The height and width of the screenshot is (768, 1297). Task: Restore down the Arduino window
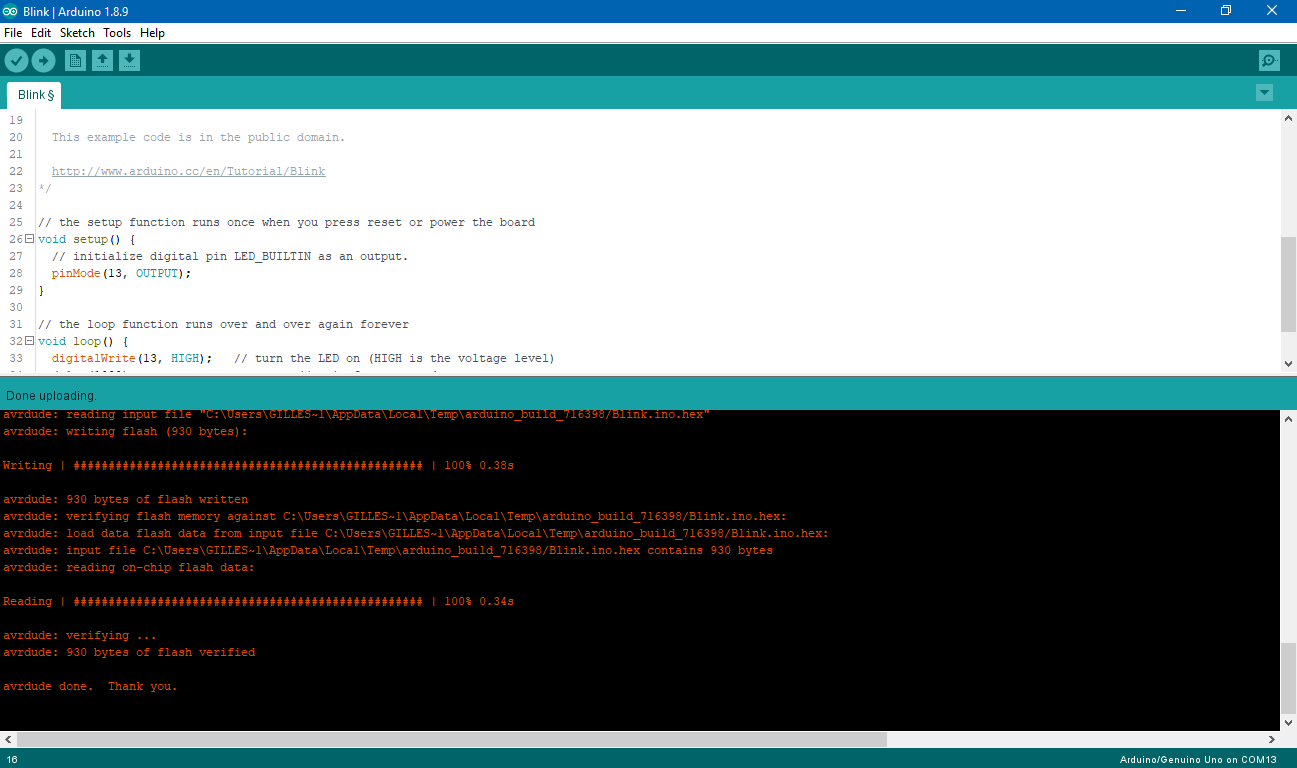point(1226,11)
